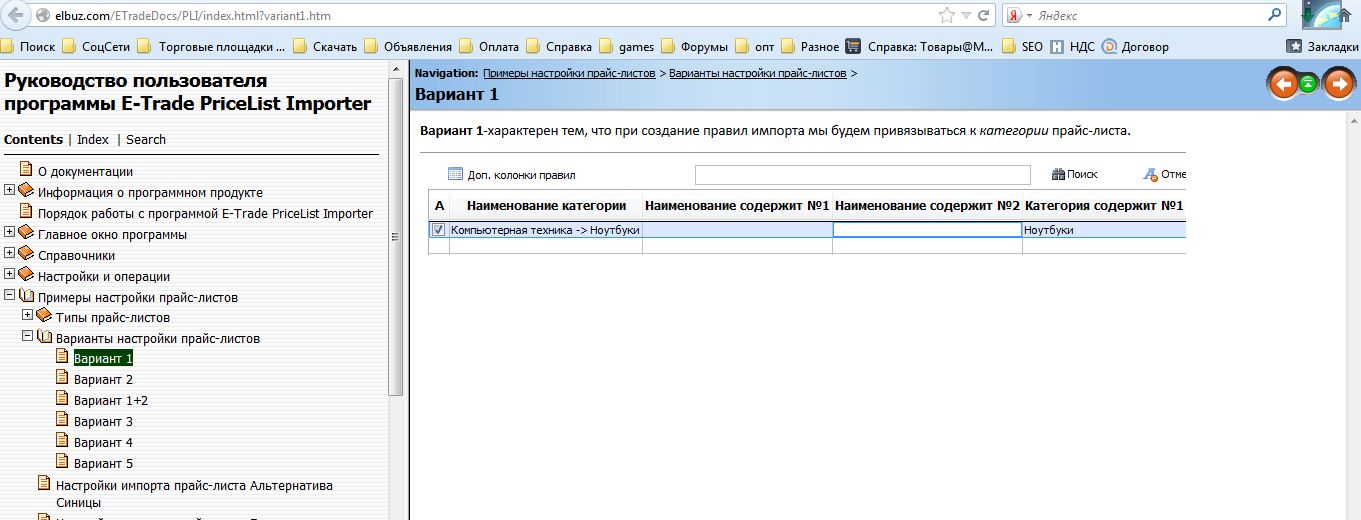The height and width of the screenshot is (520, 1361).
Task: Click the magnifier in Yandex search box
Action: click(x=1274, y=15)
